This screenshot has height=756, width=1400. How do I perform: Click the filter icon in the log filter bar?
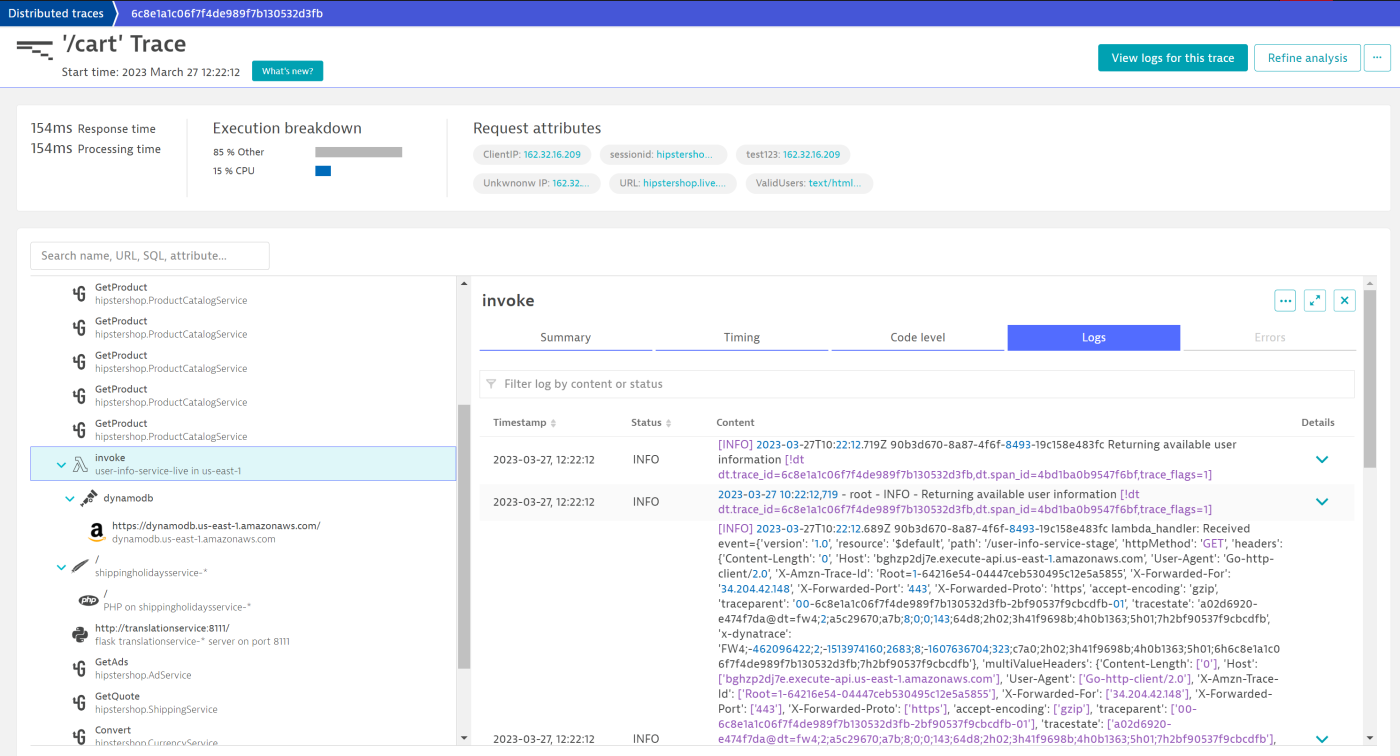[491, 383]
